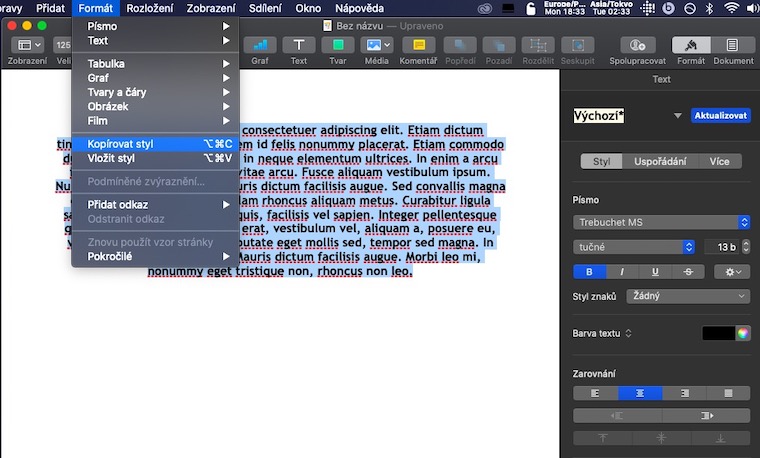Click the font size 13 b field
The image size is (760, 458).
click(722, 247)
